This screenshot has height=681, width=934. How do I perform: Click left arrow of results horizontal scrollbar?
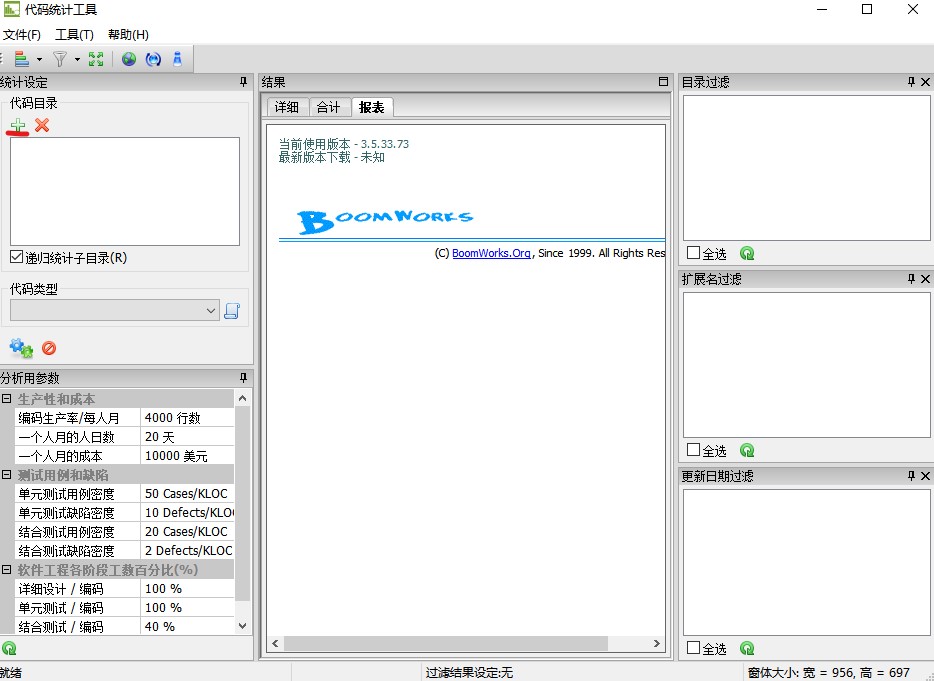[x=275, y=643]
